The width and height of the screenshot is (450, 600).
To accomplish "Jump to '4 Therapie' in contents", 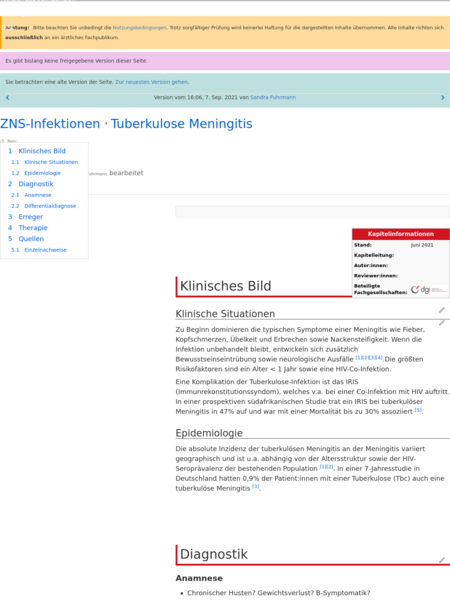I will (x=28, y=228).
